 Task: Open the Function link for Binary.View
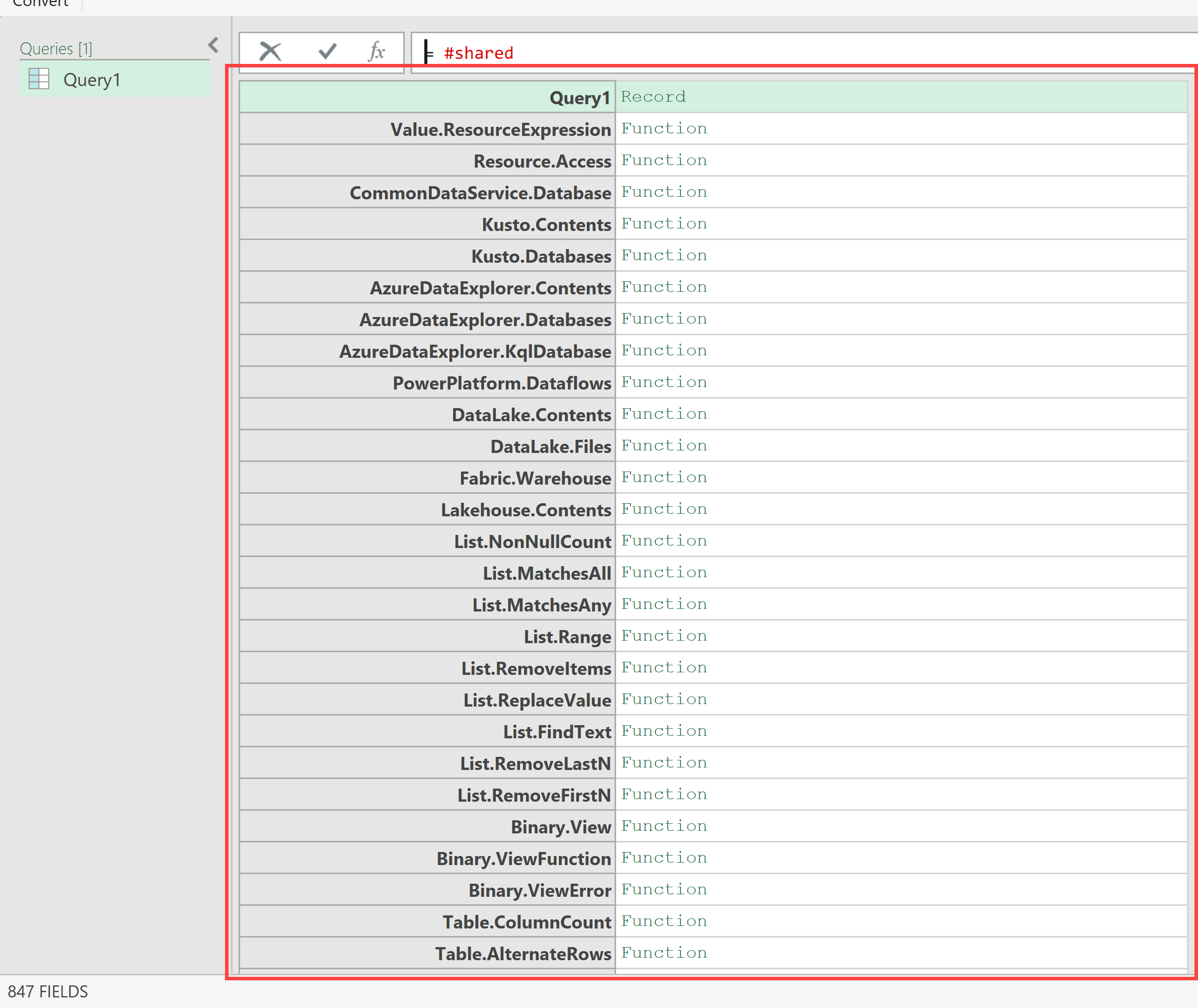pos(664,826)
